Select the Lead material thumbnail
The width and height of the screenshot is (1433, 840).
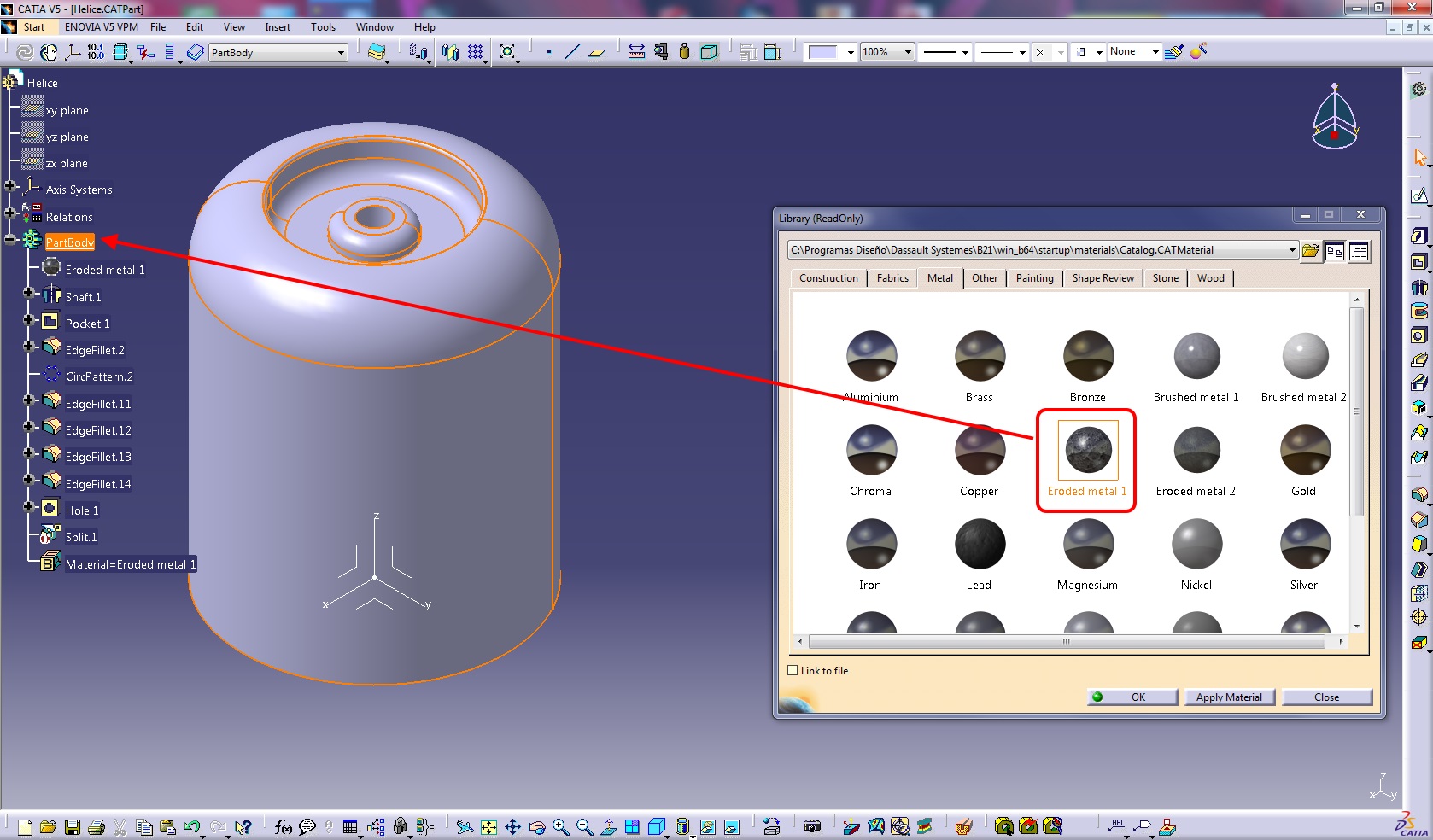pyautogui.click(x=980, y=544)
